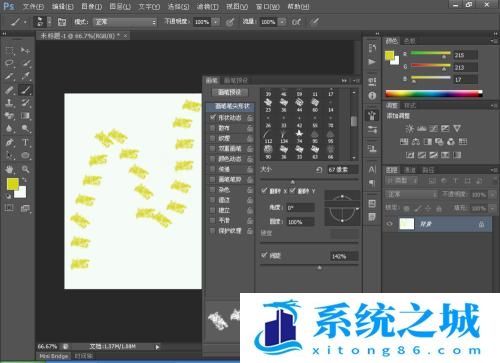500x363 pixels.
Task: Select the Zoom tool
Action: click(25, 169)
